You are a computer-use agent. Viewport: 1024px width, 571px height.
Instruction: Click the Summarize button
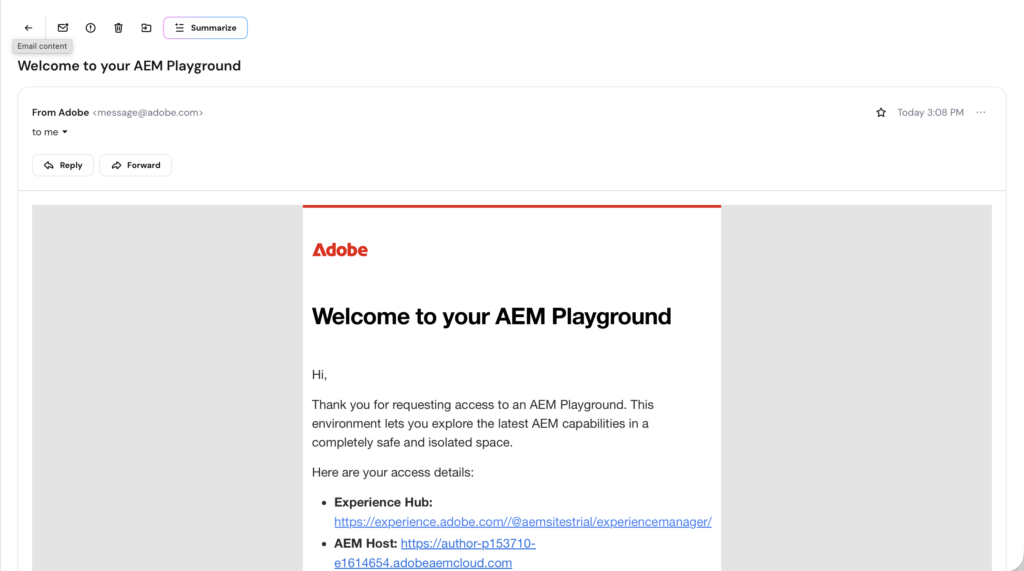click(x=205, y=28)
